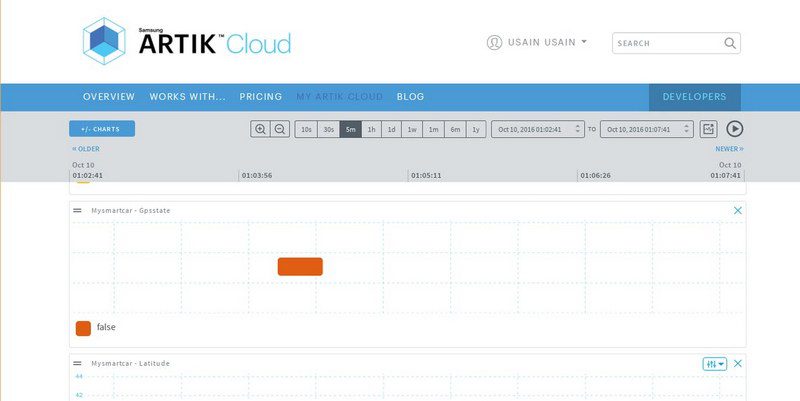The width and height of the screenshot is (800, 401).
Task: Close the Mysmartcar - Gpsstate chart
Action: 738,210
